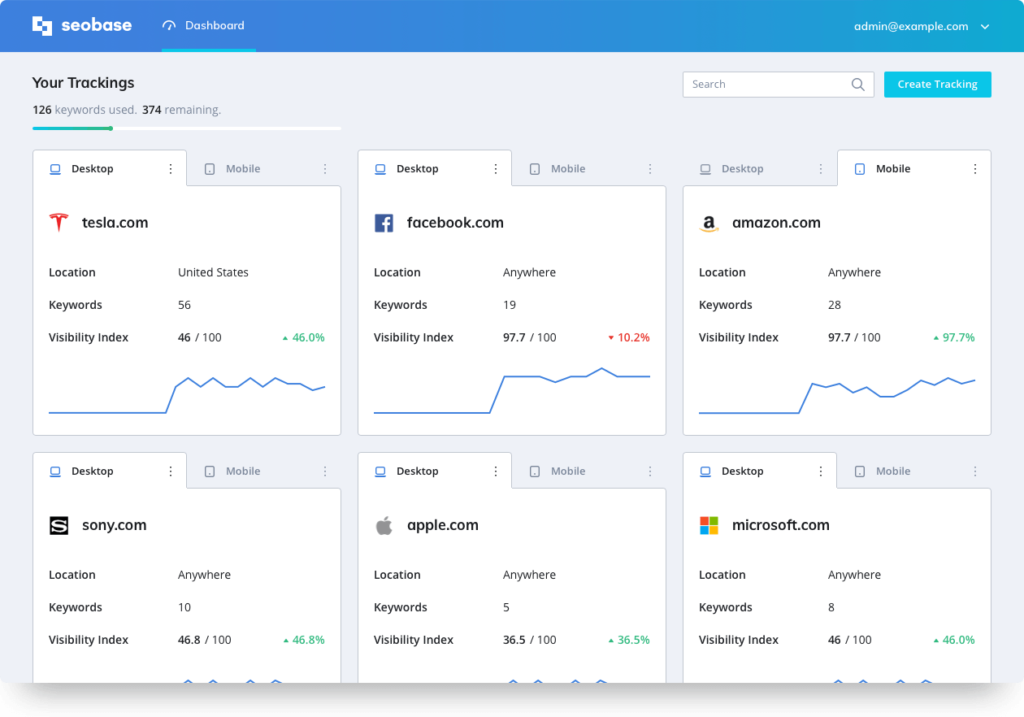Expand the admin@example.com account menu
The width and height of the screenshot is (1024, 717).
click(921, 26)
